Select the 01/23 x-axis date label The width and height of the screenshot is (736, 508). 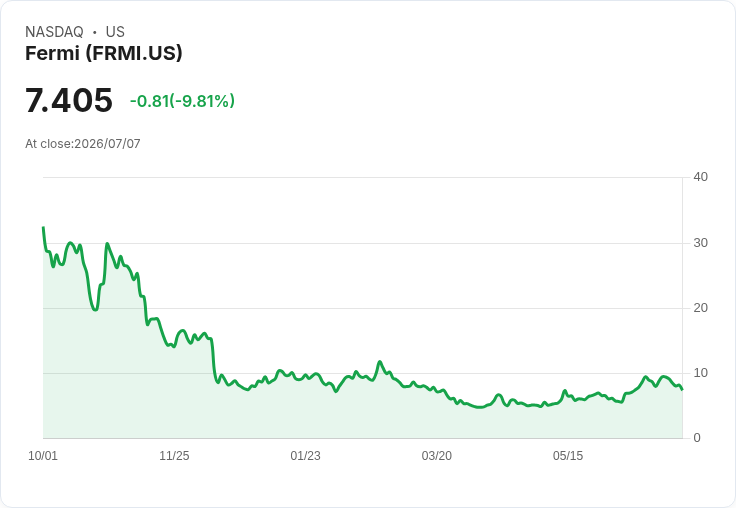point(306,455)
